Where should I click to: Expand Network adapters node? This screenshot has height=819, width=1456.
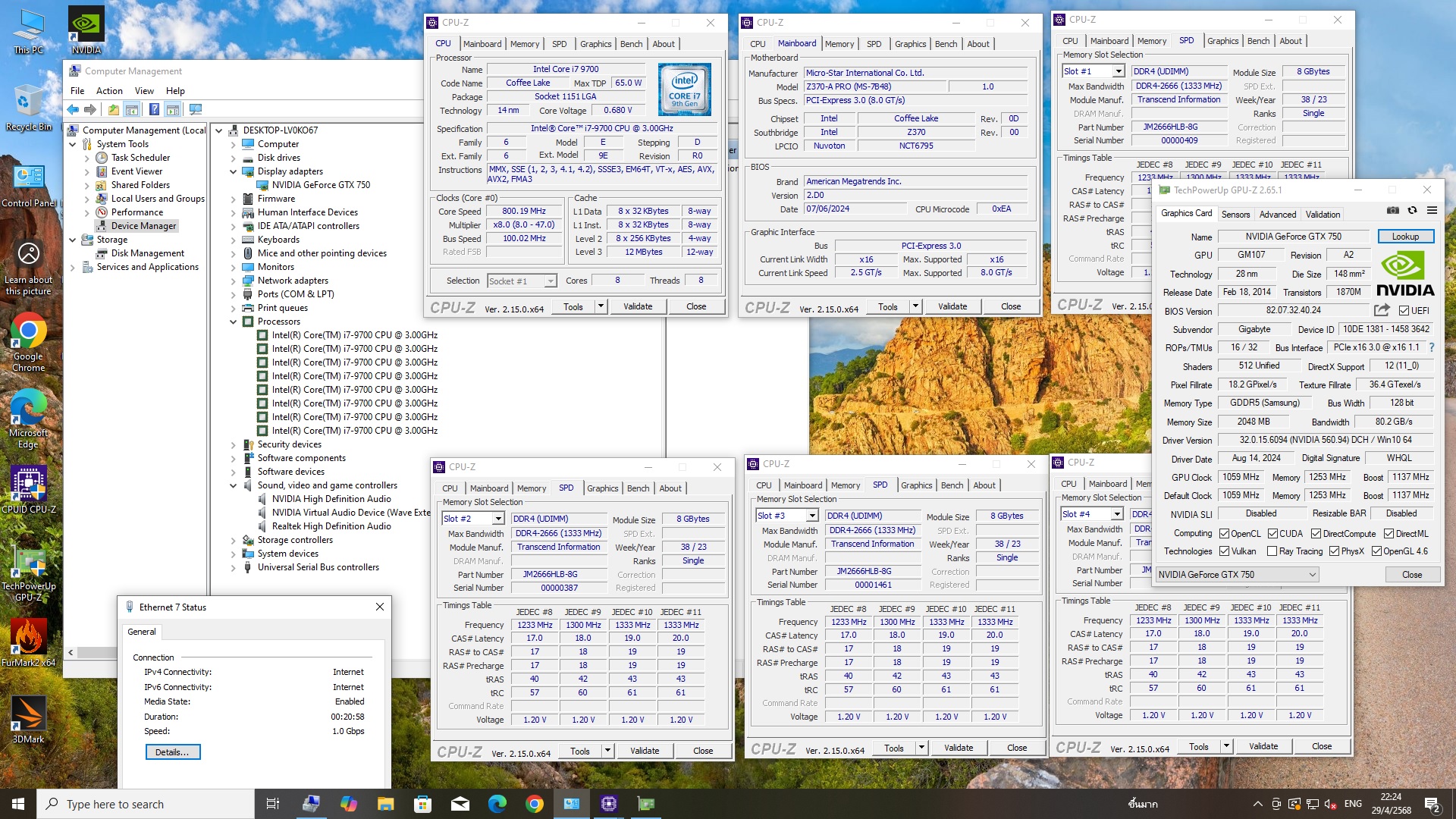[x=234, y=281]
